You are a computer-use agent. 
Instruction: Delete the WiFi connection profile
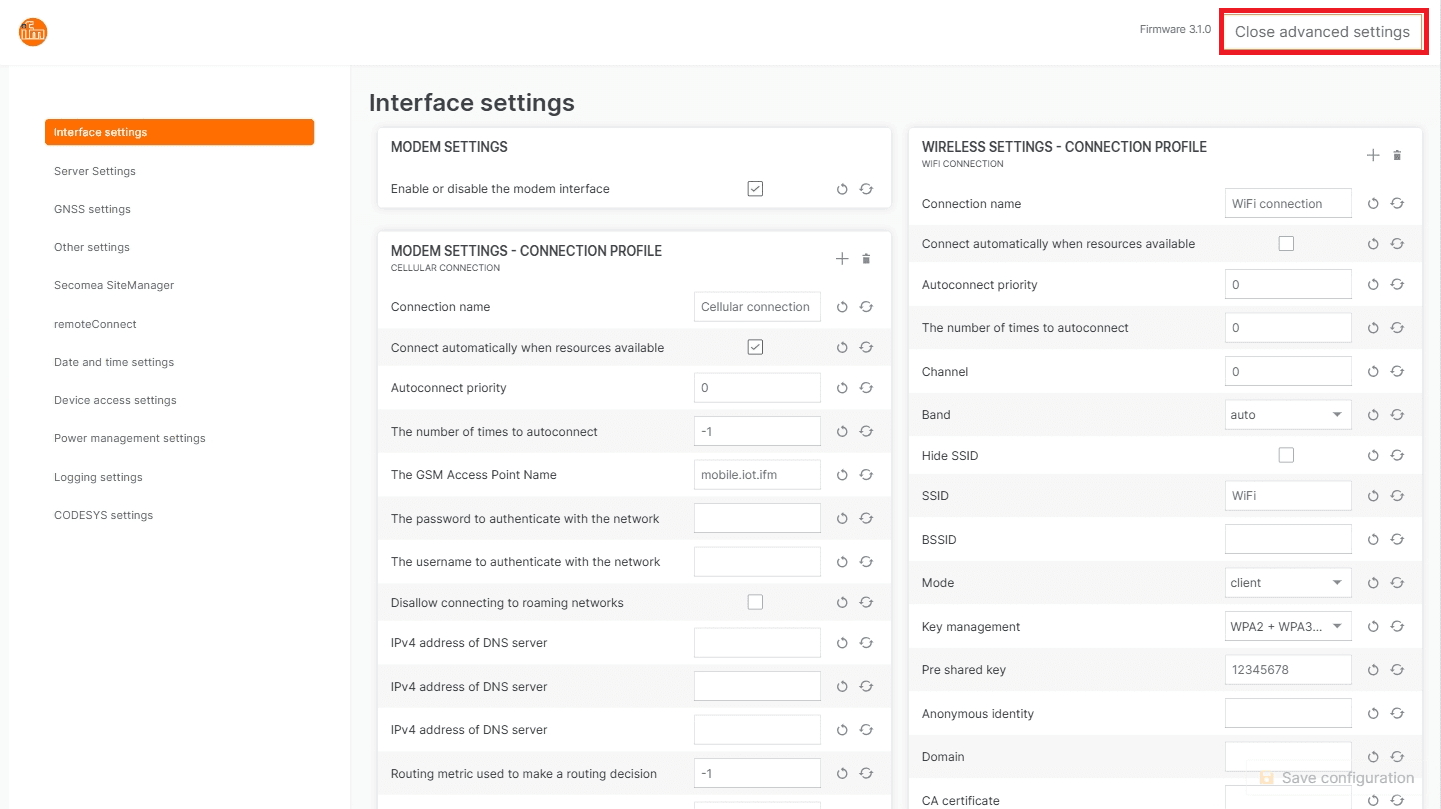(x=1397, y=155)
